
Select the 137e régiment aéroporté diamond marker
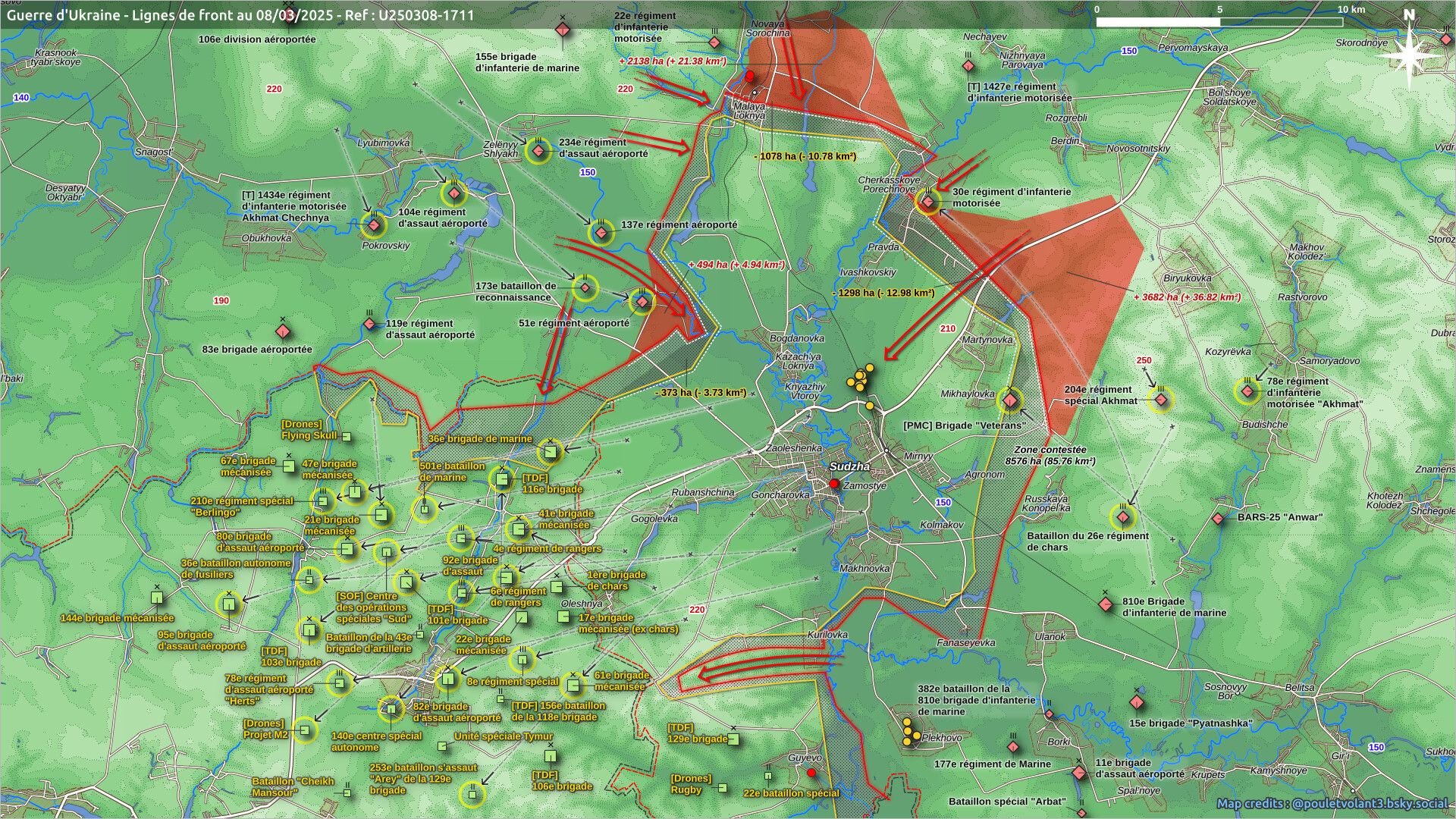[601, 233]
